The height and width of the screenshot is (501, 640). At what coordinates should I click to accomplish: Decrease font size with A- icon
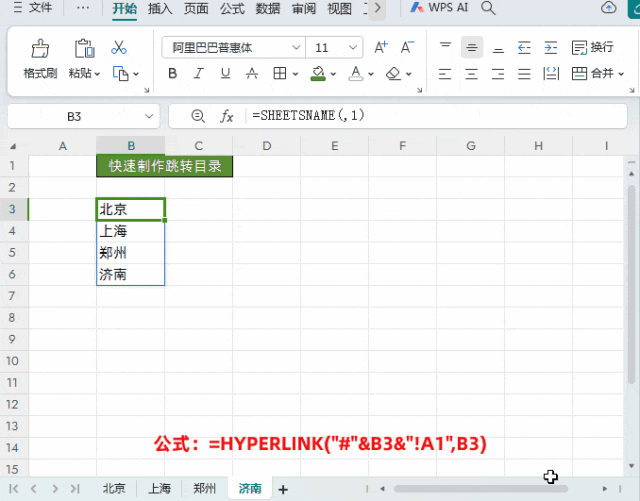pyautogui.click(x=407, y=47)
